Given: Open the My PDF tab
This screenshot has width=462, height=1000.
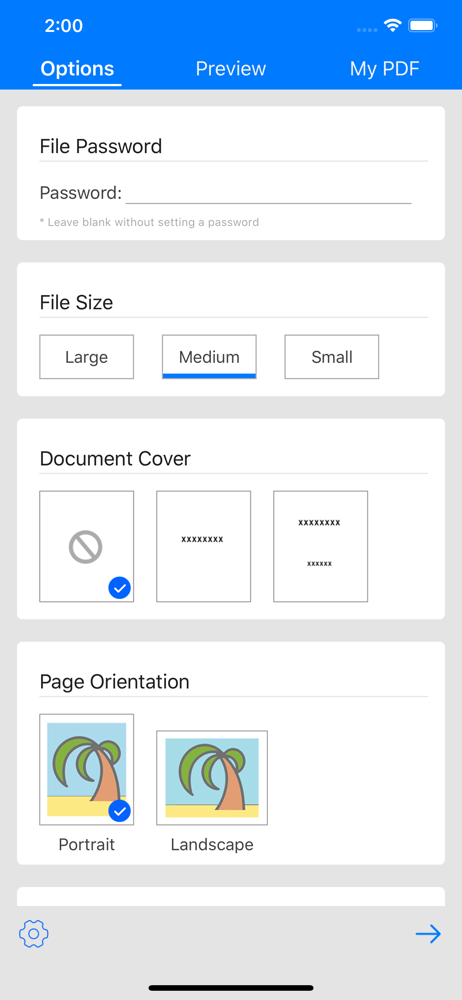Looking at the screenshot, I should pyautogui.click(x=385, y=68).
